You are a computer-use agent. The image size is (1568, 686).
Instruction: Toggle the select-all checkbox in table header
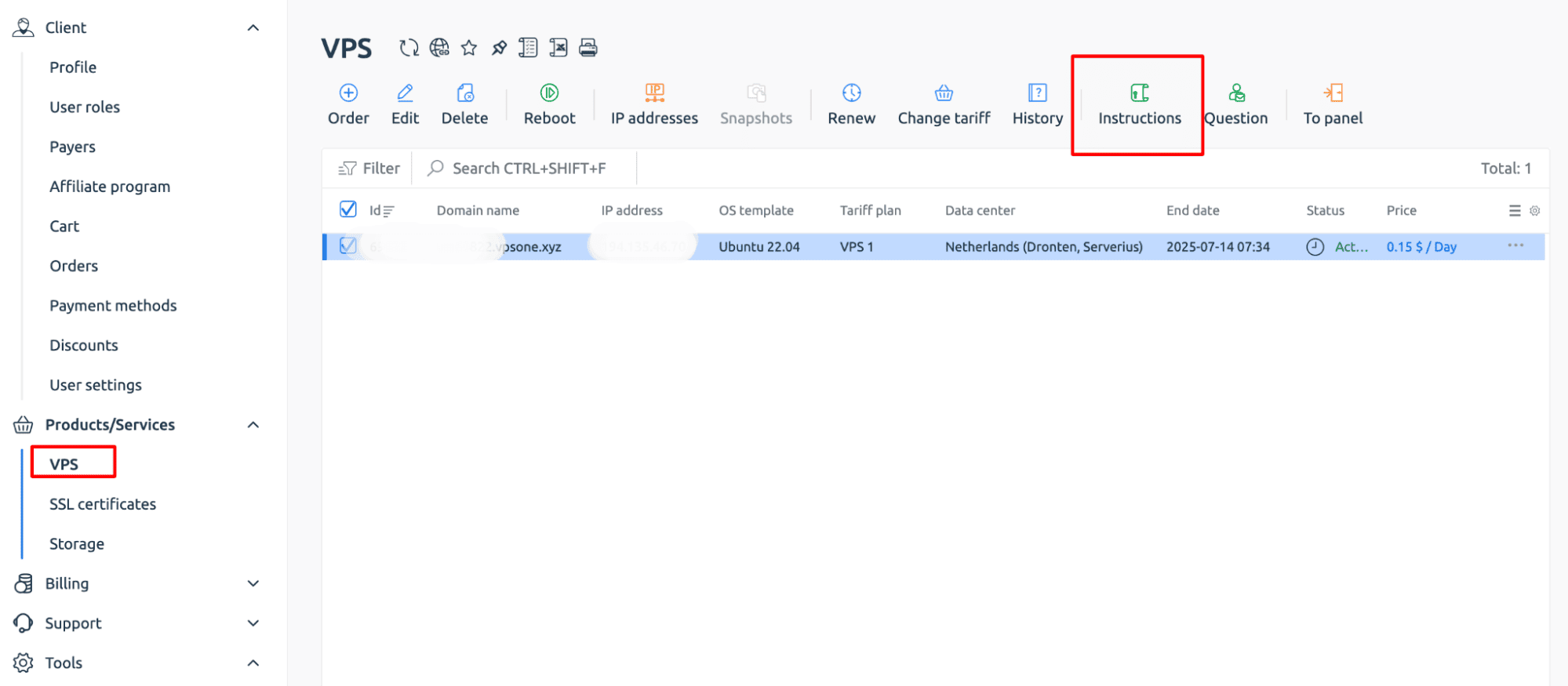[x=348, y=209]
